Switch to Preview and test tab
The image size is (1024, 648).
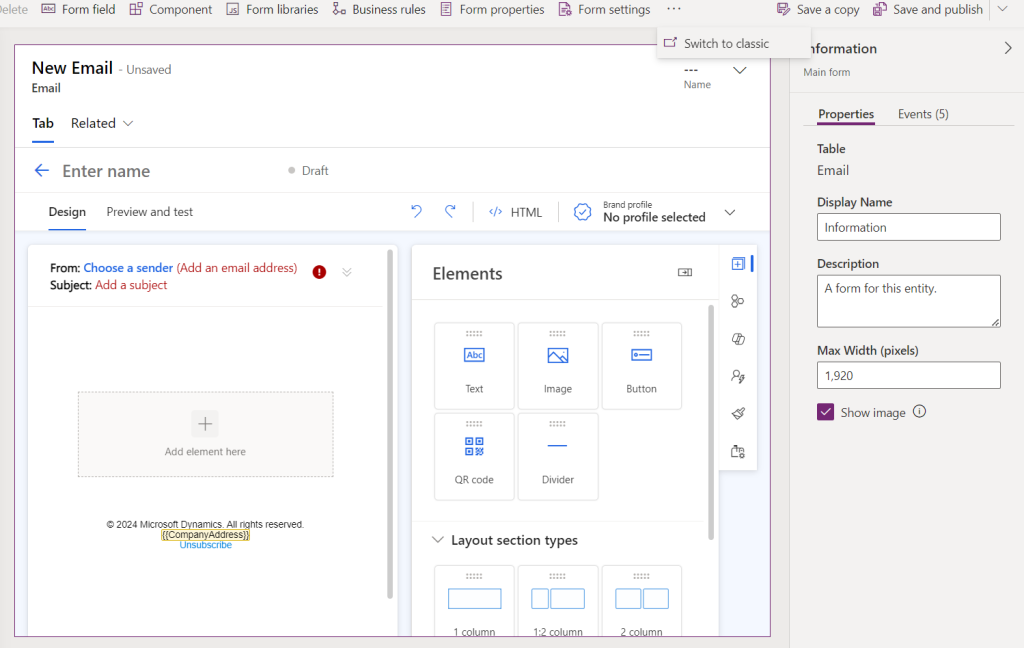tap(150, 212)
